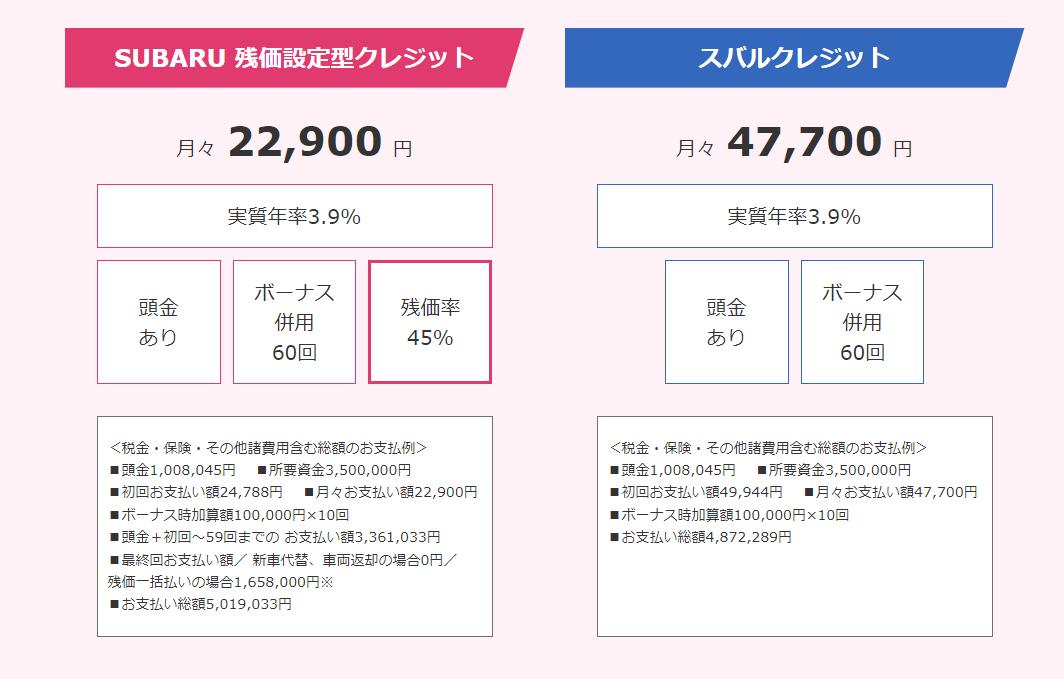Screen dimensions: 1064x679
Task: Click 頭金あり box in pink residual-value plan
Action: coord(159,322)
